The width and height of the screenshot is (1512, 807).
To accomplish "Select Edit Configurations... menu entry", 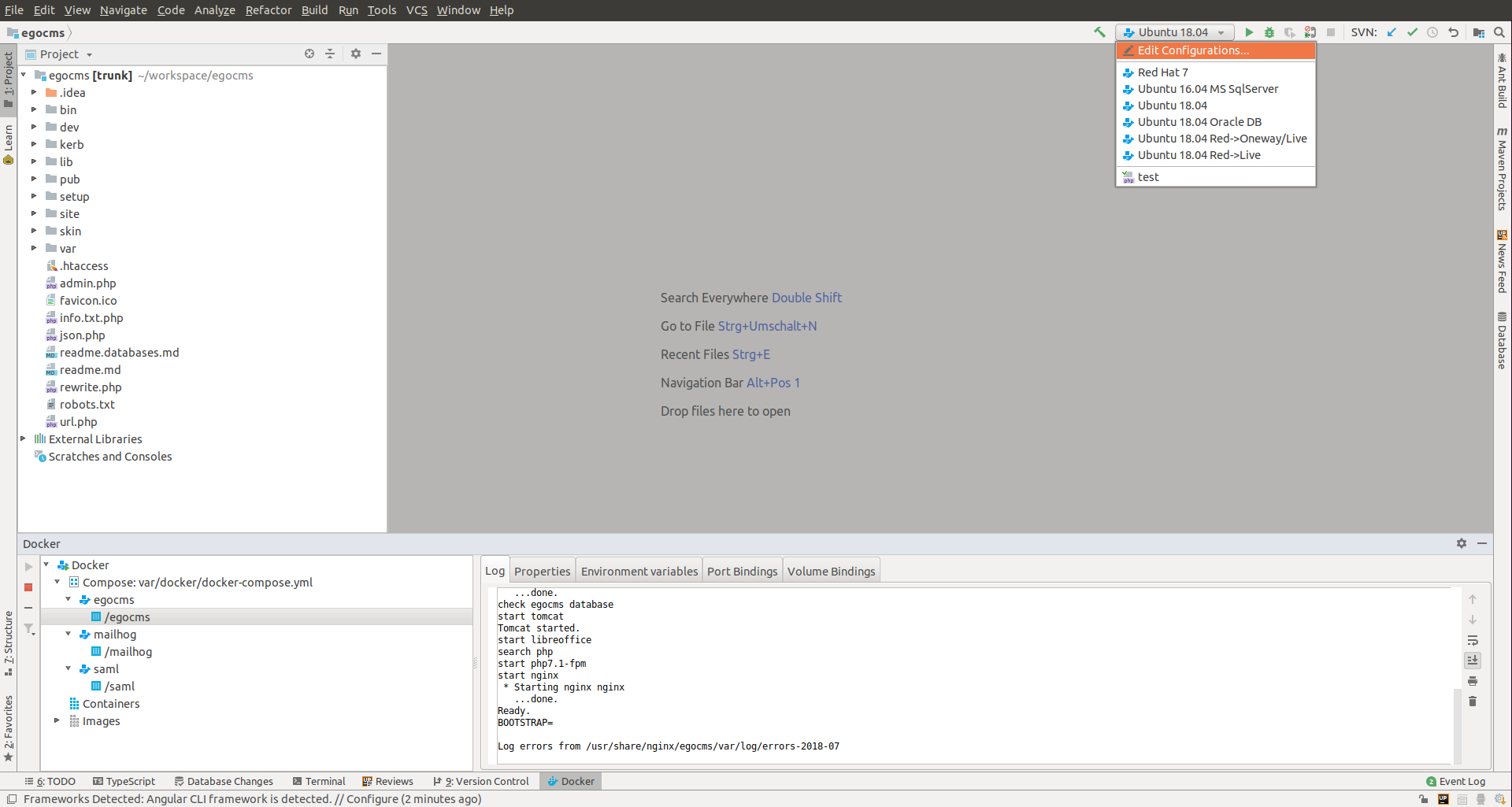I will [1216, 50].
